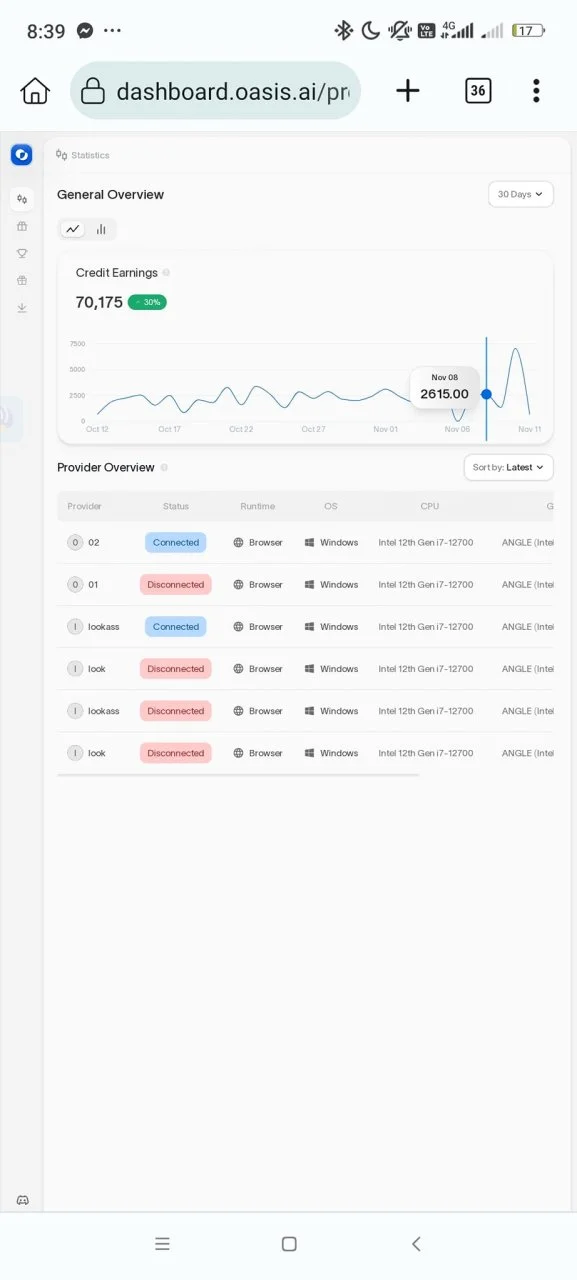Click the info icon beside Provider Overview
Viewport: 577px width, 1280px height.
(x=164, y=467)
